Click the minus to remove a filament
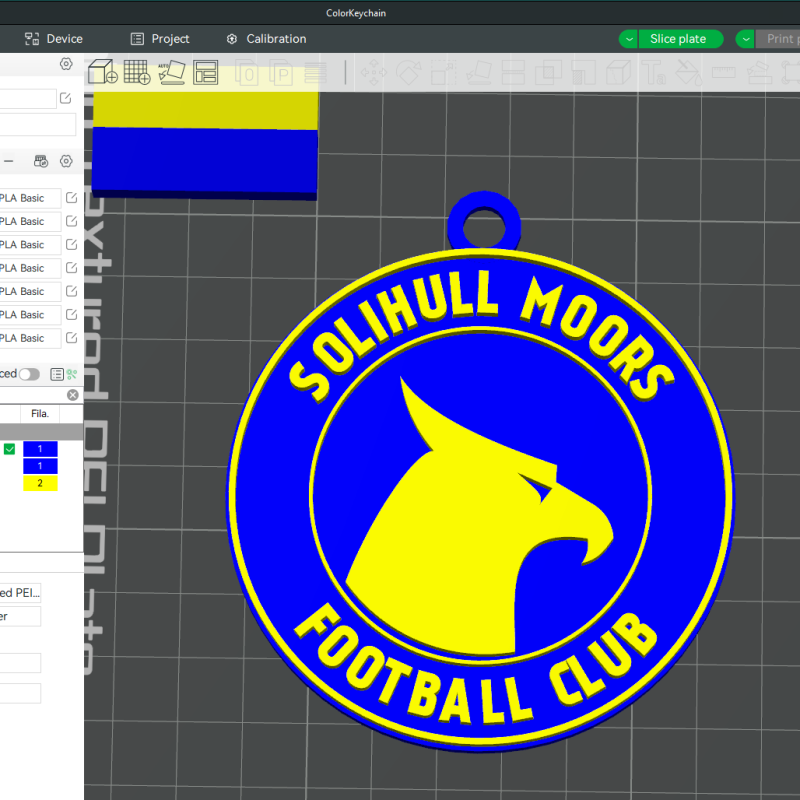This screenshot has height=800, width=800. pos(9,161)
